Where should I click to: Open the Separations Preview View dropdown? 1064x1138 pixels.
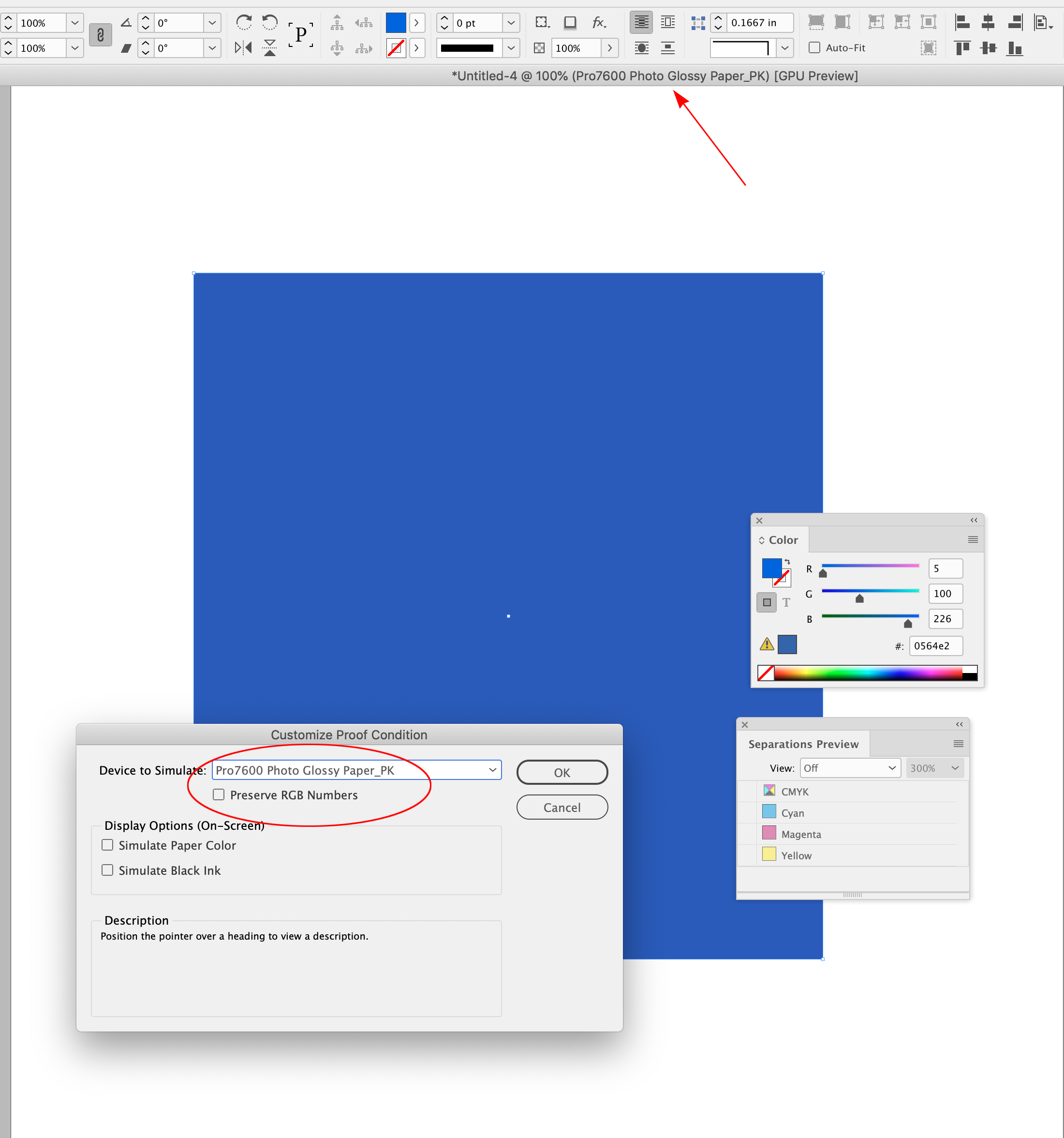click(x=850, y=768)
